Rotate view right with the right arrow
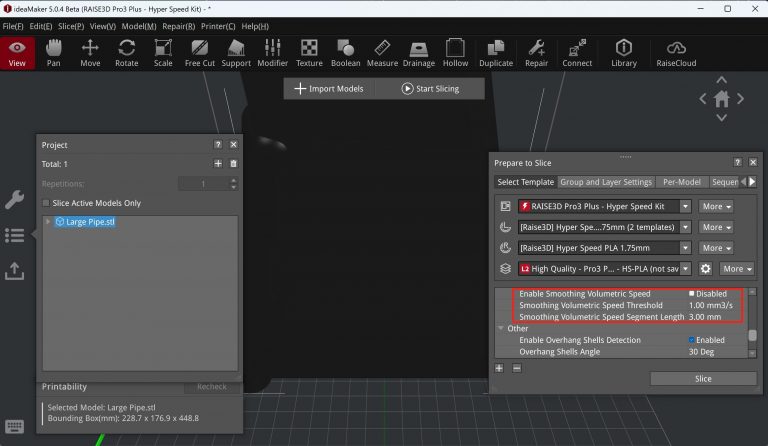Viewport: 768px width, 446px height. coord(741,99)
